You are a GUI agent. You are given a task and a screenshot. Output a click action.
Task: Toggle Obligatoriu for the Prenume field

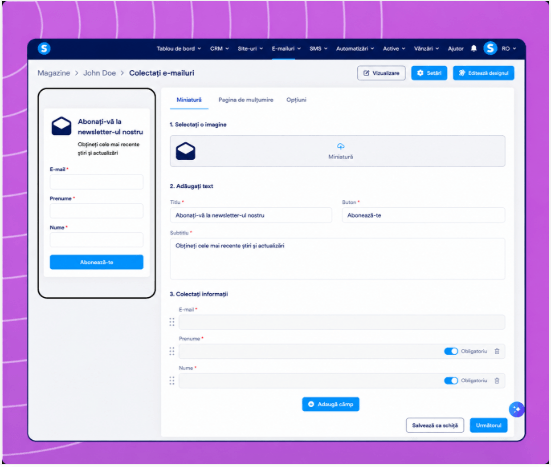pyautogui.click(x=451, y=351)
